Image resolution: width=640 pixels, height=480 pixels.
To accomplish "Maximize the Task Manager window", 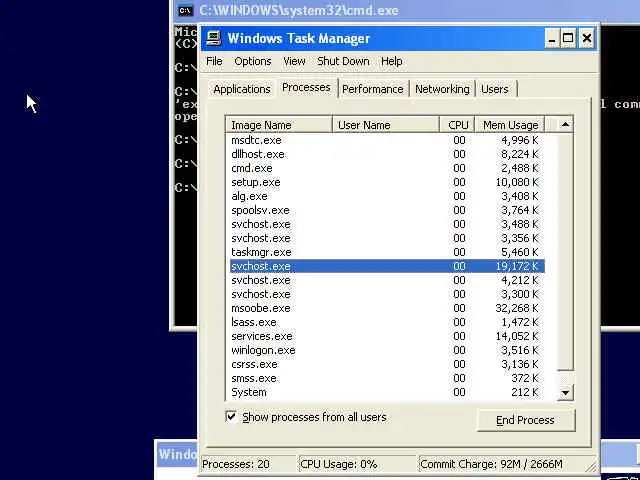I will 568,38.
